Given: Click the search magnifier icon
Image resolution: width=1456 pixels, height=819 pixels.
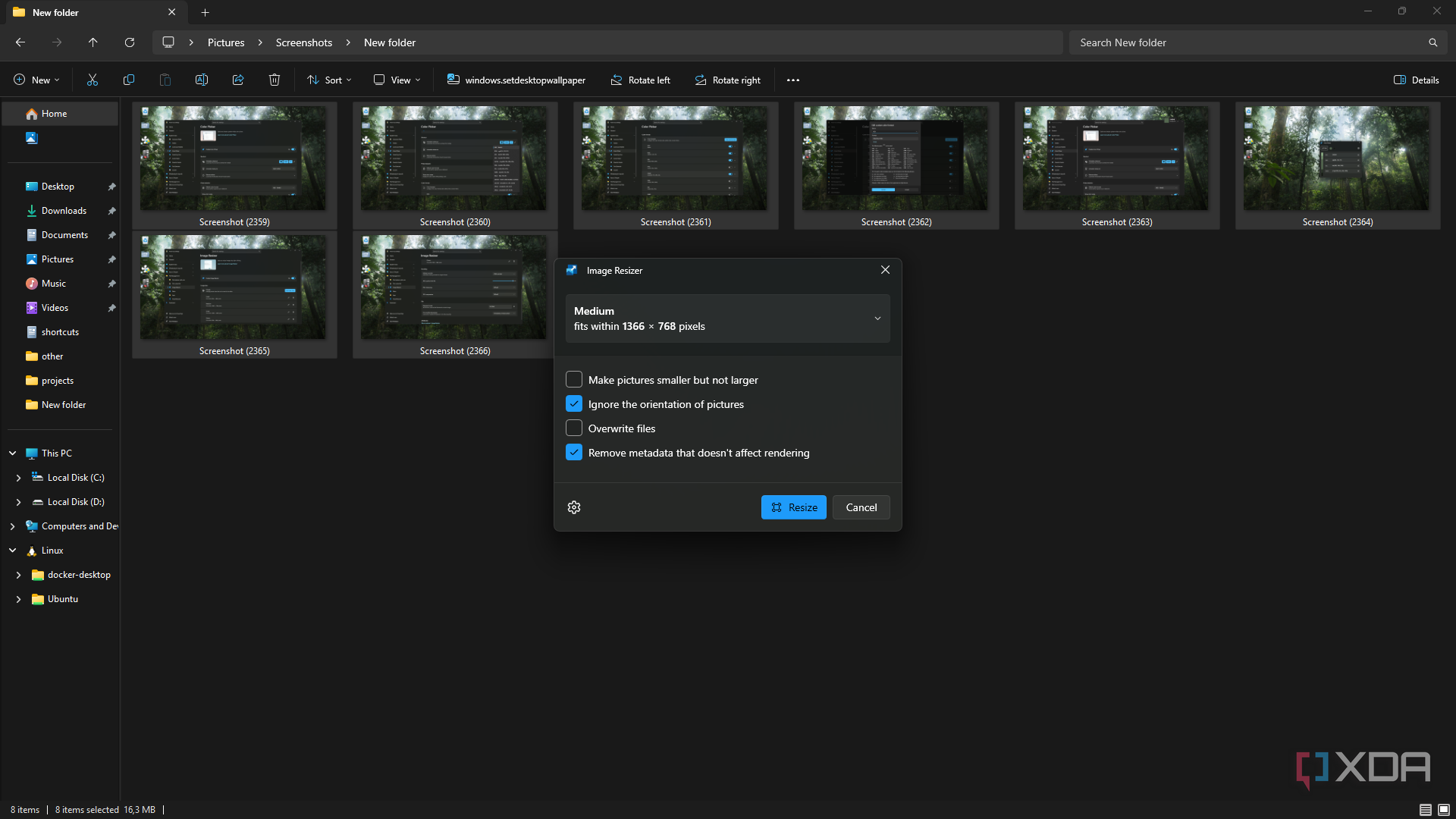Looking at the screenshot, I should [1432, 42].
